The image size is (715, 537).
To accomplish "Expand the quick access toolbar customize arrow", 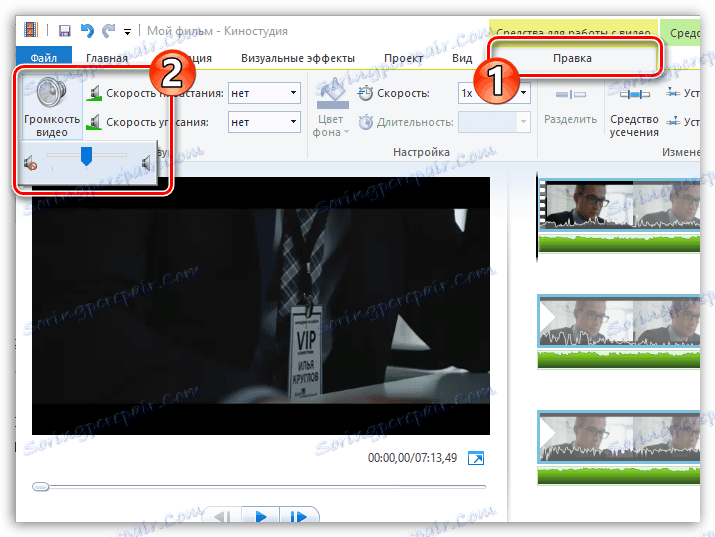I will point(127,31).
